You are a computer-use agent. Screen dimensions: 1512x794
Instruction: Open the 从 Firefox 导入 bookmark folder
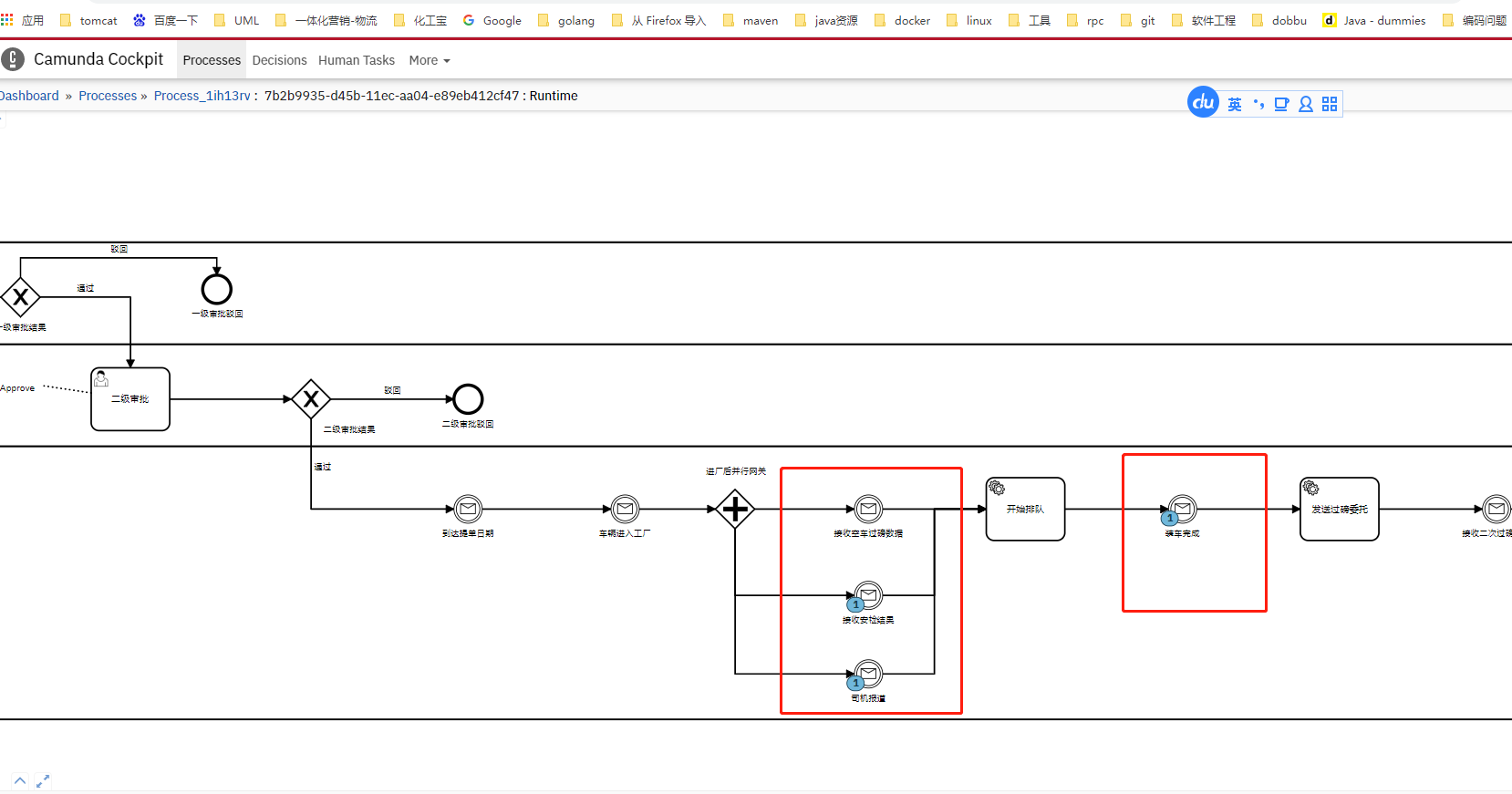659,20
